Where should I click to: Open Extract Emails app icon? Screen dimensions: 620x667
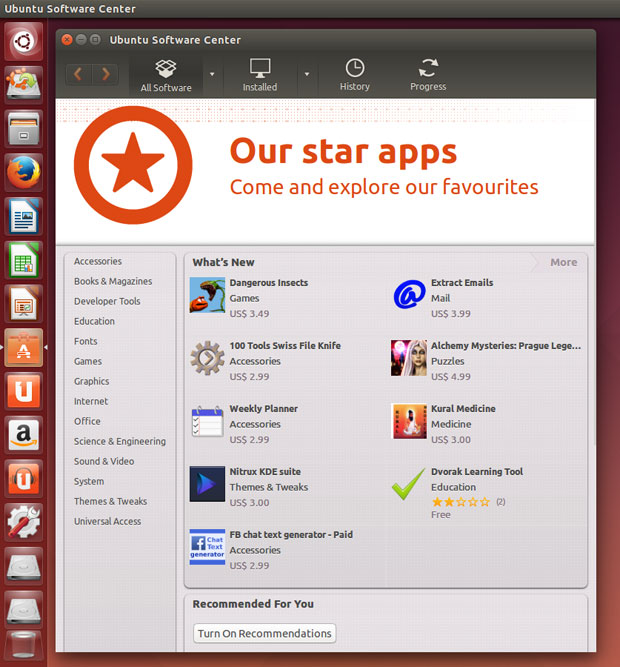click(x=409, y=295)
